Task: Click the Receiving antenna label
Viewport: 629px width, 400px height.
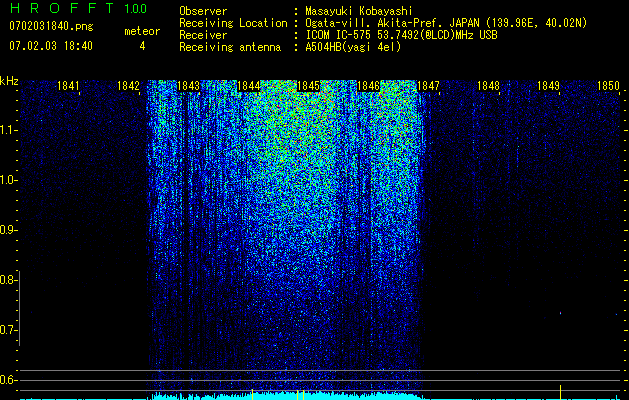Action: point(230,47)
